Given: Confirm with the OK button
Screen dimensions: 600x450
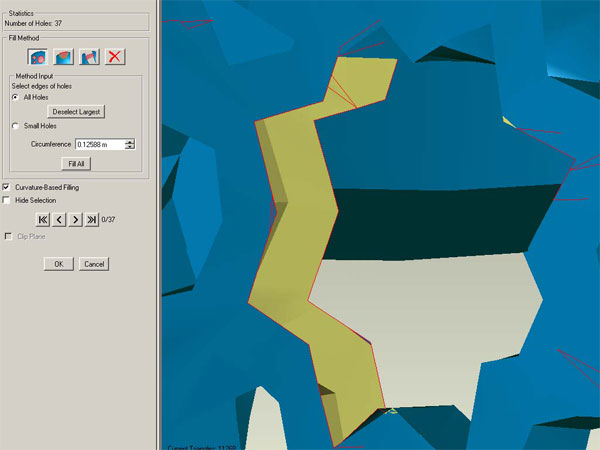Looking at the screenshot, I should click(57, 264).
